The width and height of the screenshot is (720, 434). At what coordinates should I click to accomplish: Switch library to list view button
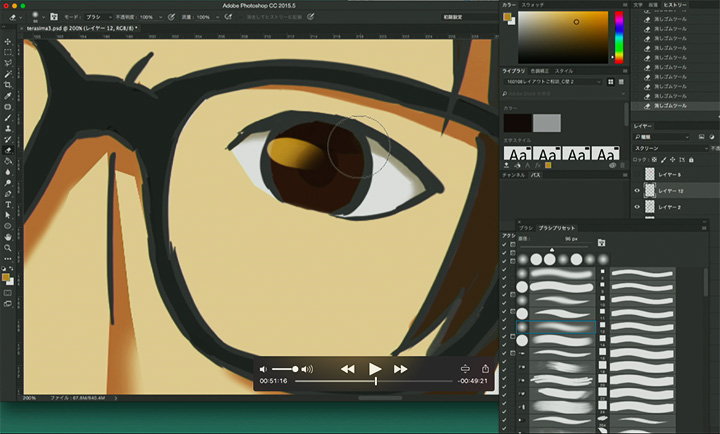[621, 82]
